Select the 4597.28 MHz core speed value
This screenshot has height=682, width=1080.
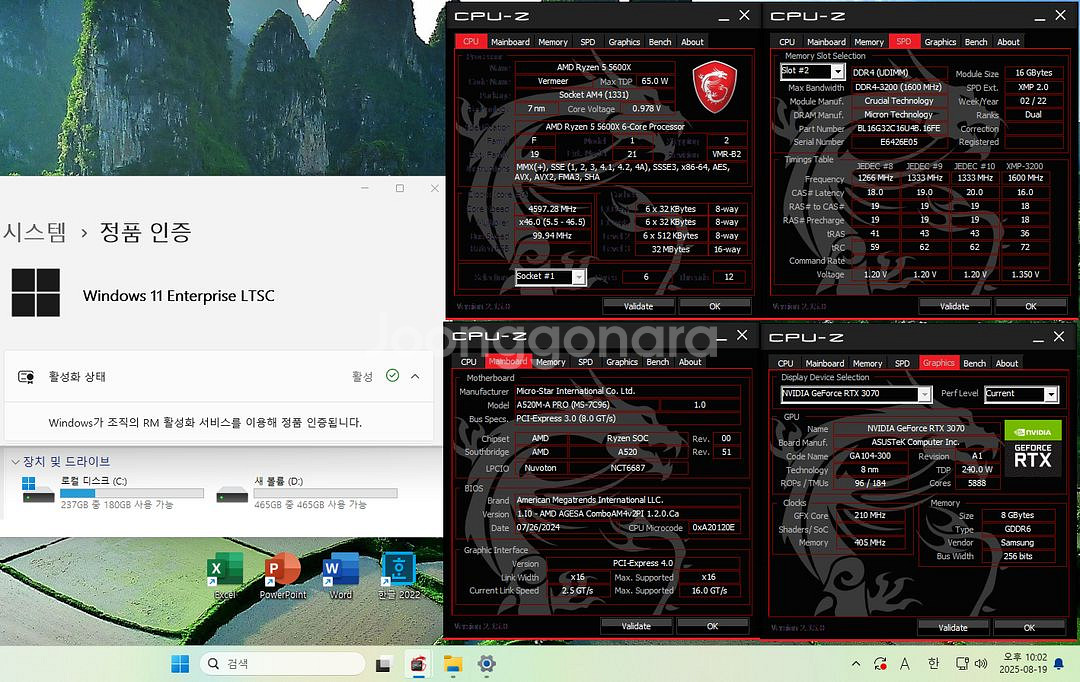pos(552,209)
